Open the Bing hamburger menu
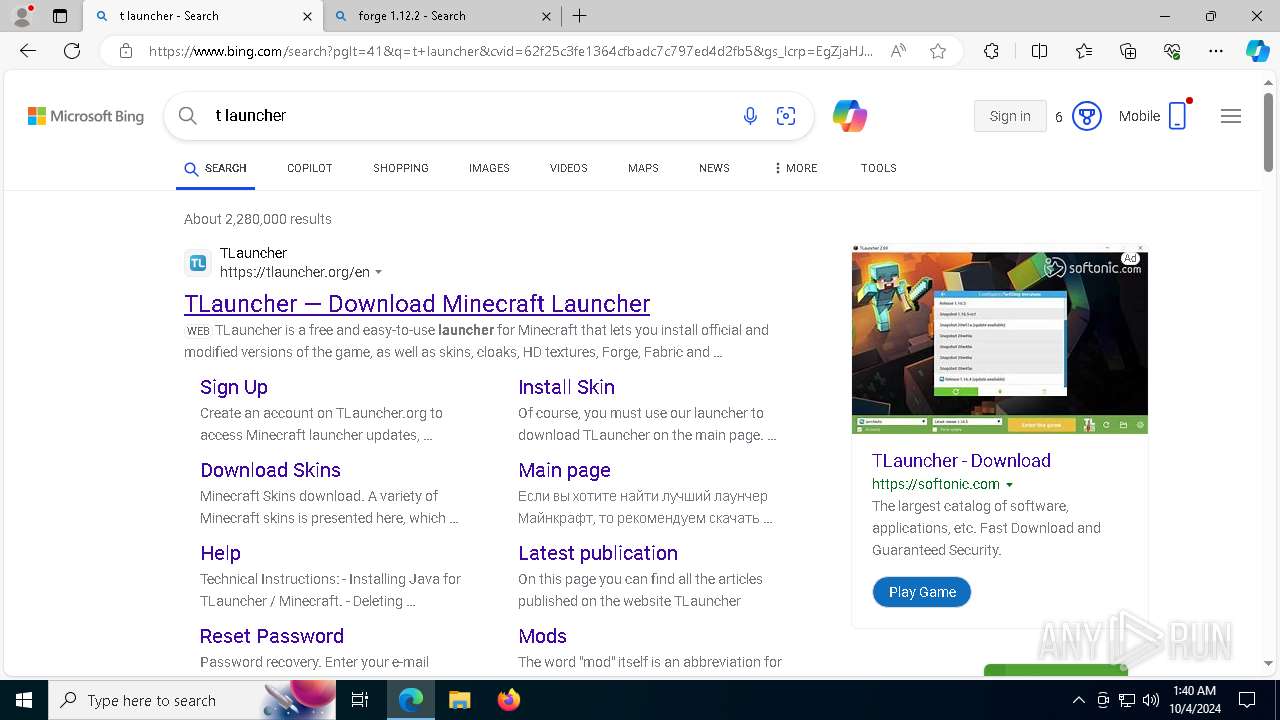Screen dimensions: 1280x720 [x=1231, y=116]
